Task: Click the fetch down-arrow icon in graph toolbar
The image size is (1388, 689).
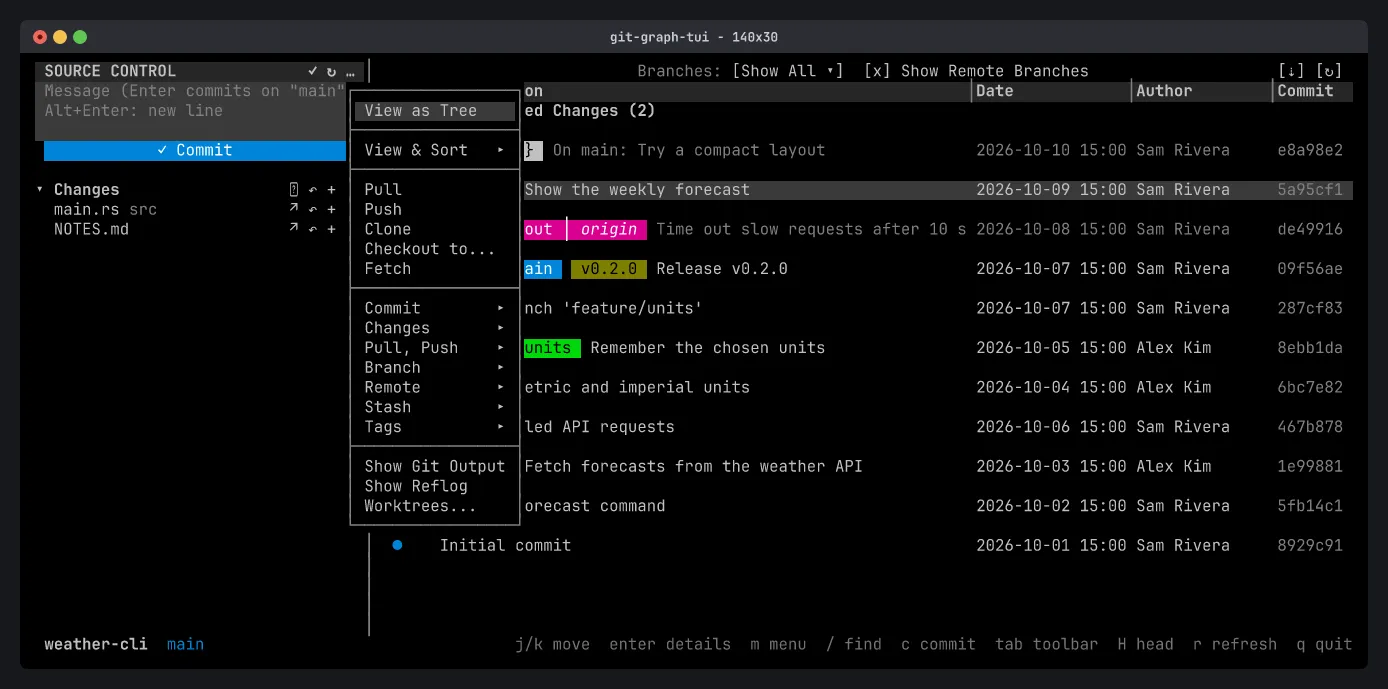Action: point(1291,71)
